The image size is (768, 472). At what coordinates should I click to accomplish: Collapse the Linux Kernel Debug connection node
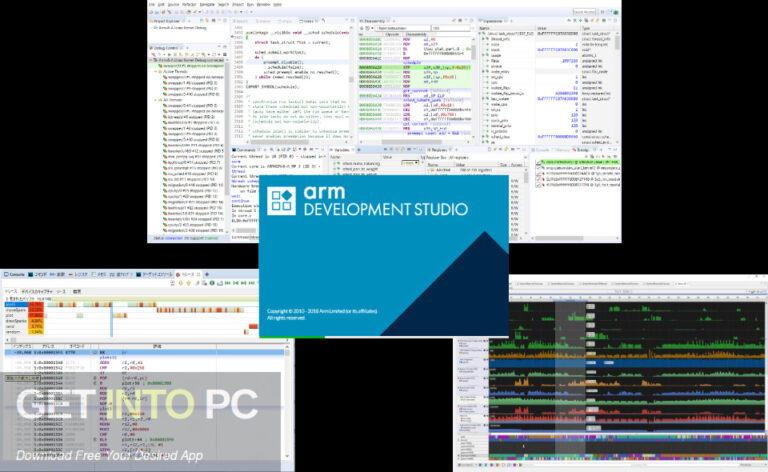point(151,60)
